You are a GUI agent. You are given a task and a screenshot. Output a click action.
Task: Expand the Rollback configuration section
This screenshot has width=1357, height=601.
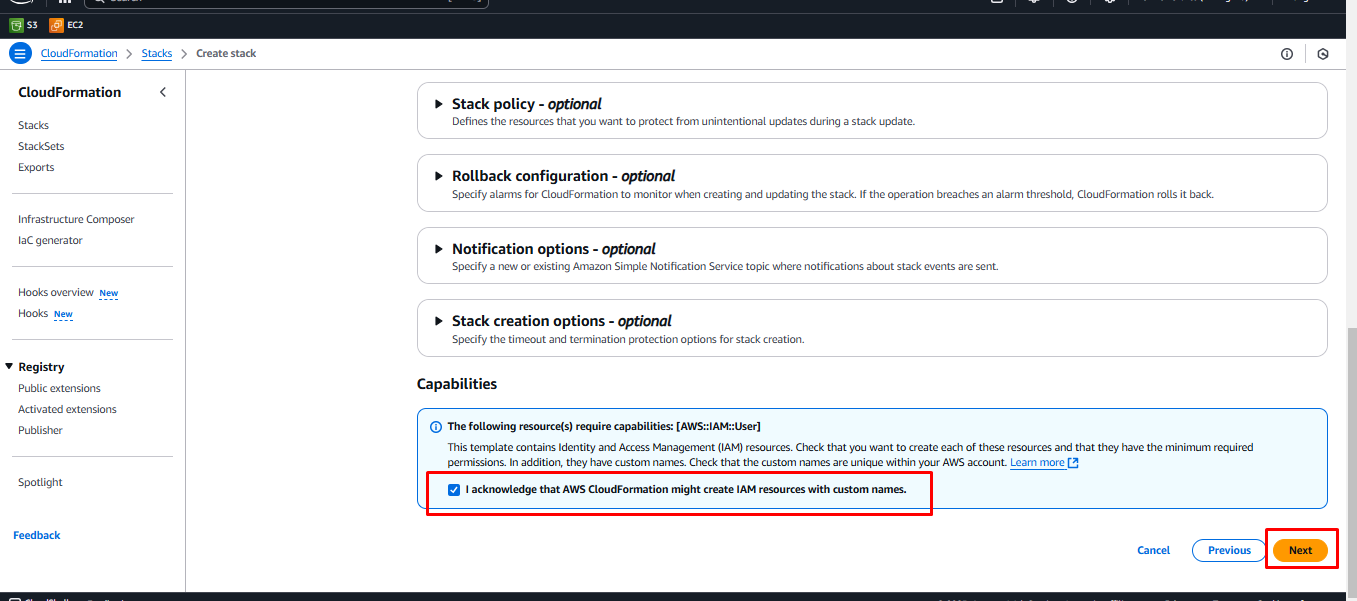pos(438,176)
